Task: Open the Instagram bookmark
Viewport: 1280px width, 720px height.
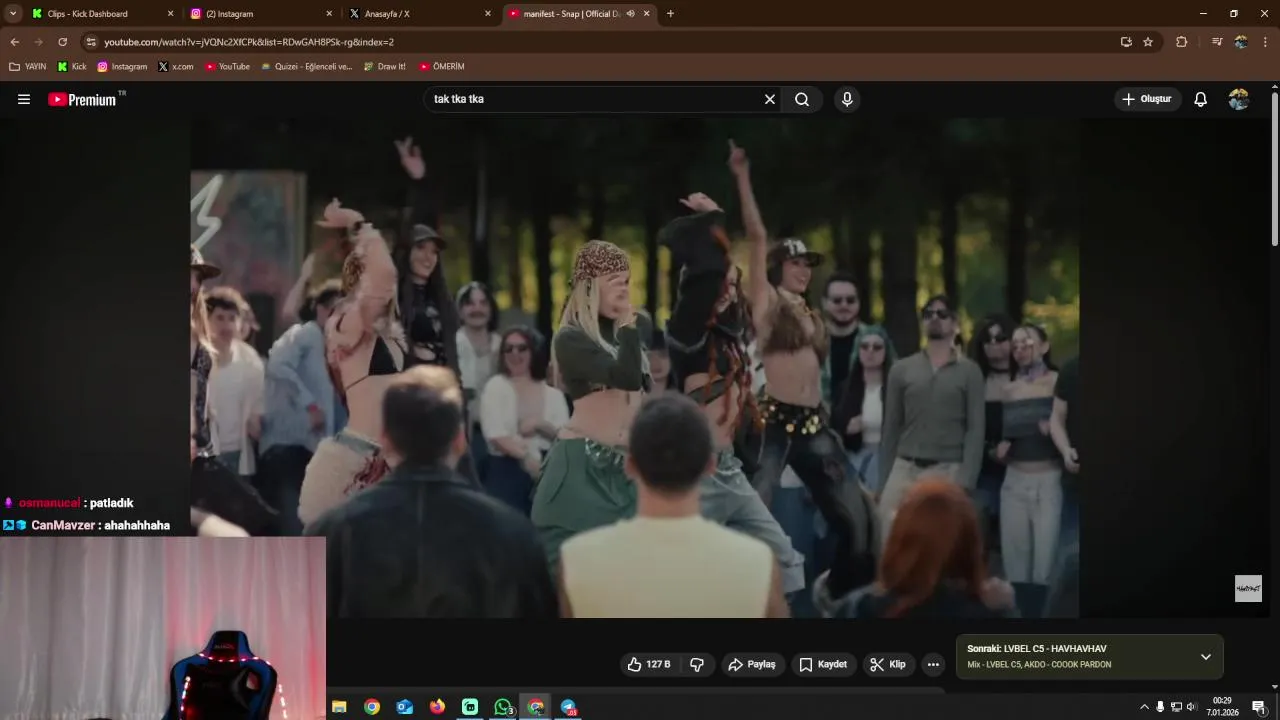Action: (x=122, y=67)
